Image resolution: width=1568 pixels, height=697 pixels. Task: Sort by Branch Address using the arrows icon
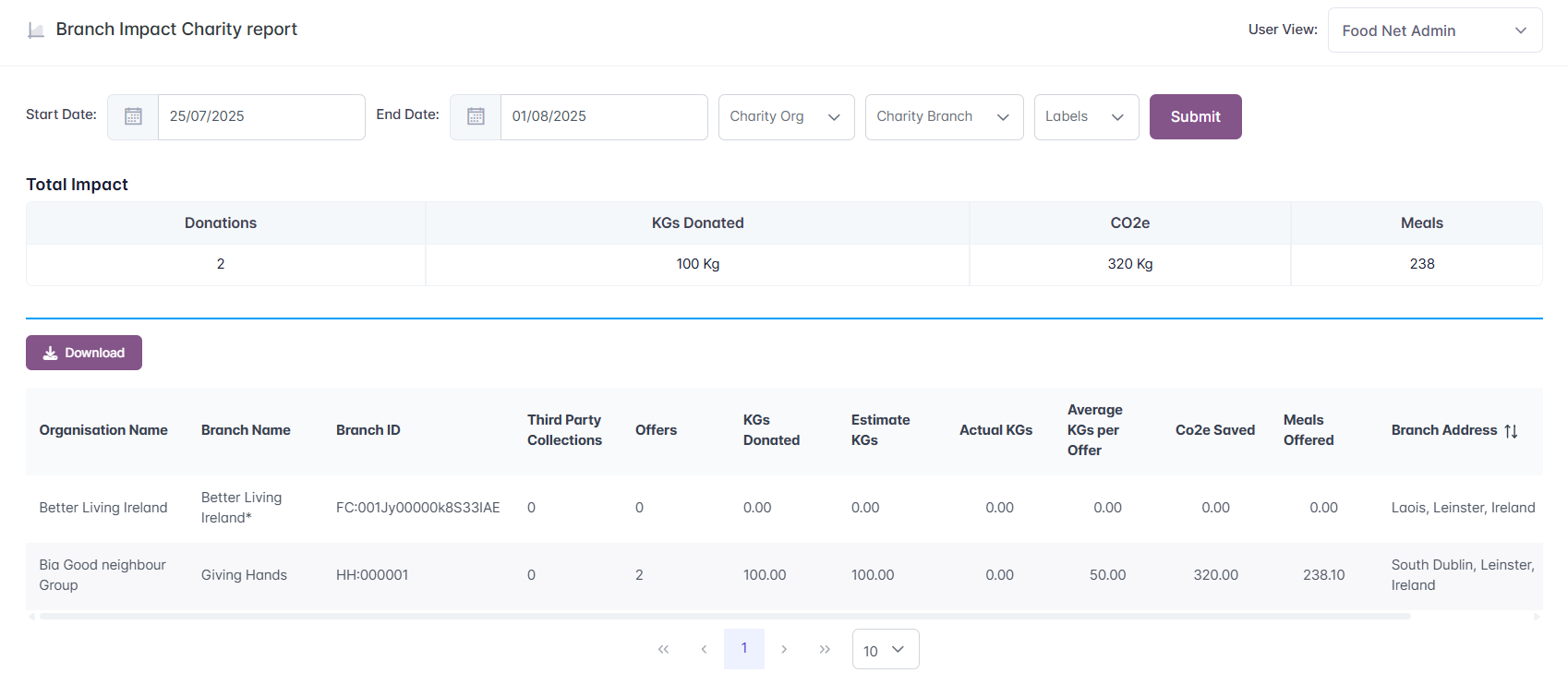[x=1511, y=431]
